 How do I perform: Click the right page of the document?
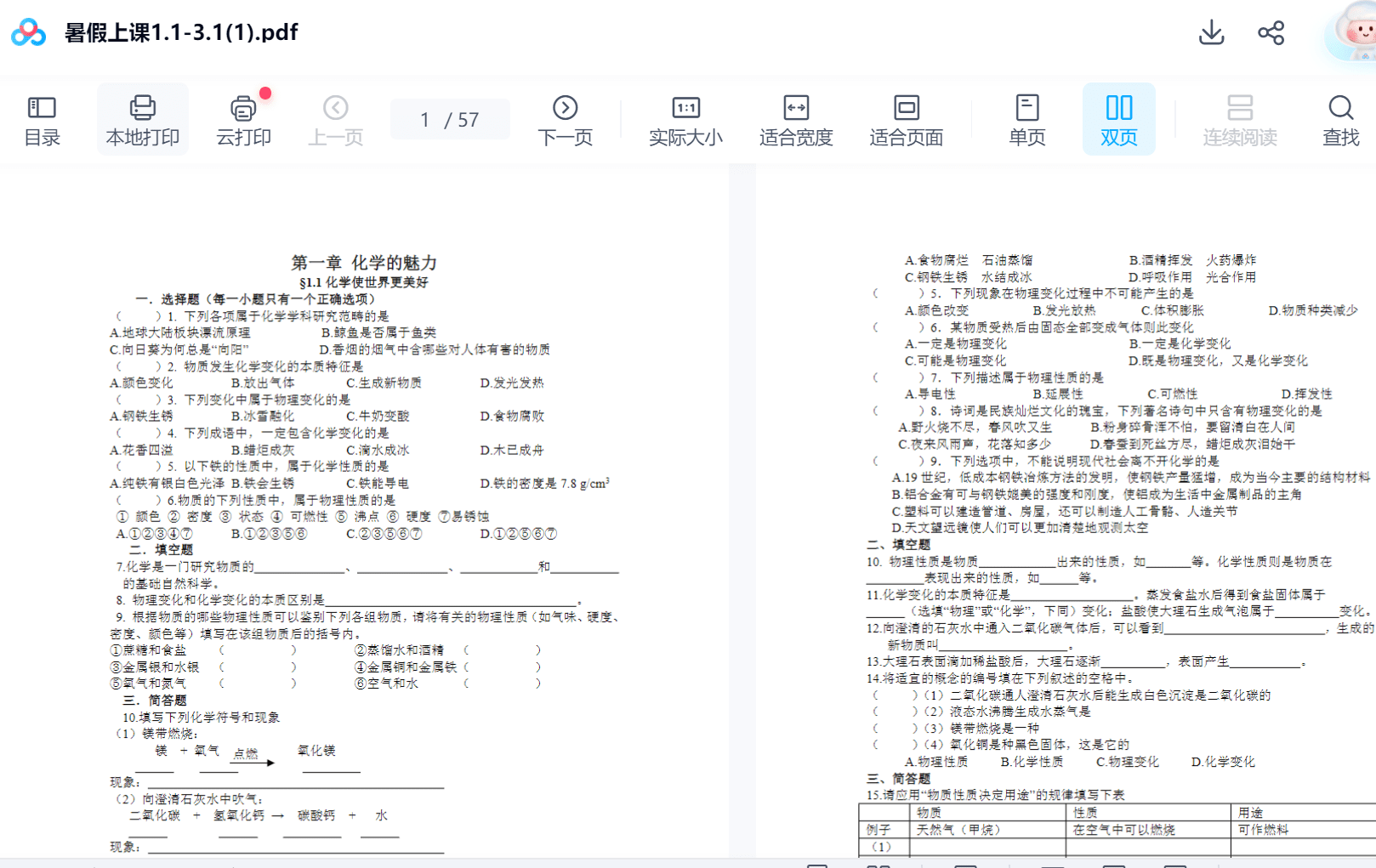1066,510
